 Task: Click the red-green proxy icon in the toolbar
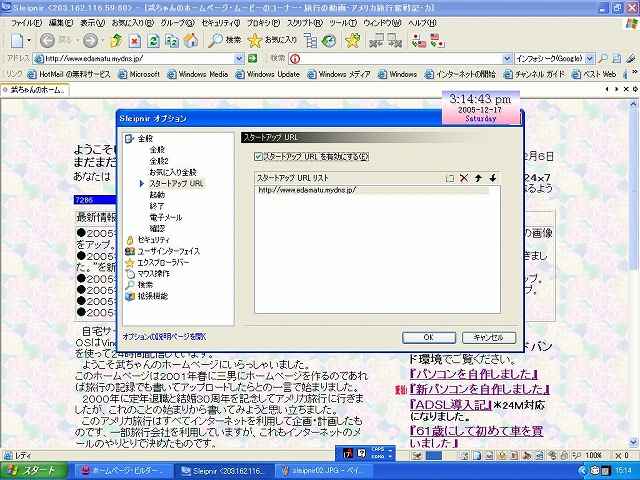(419, 41)
